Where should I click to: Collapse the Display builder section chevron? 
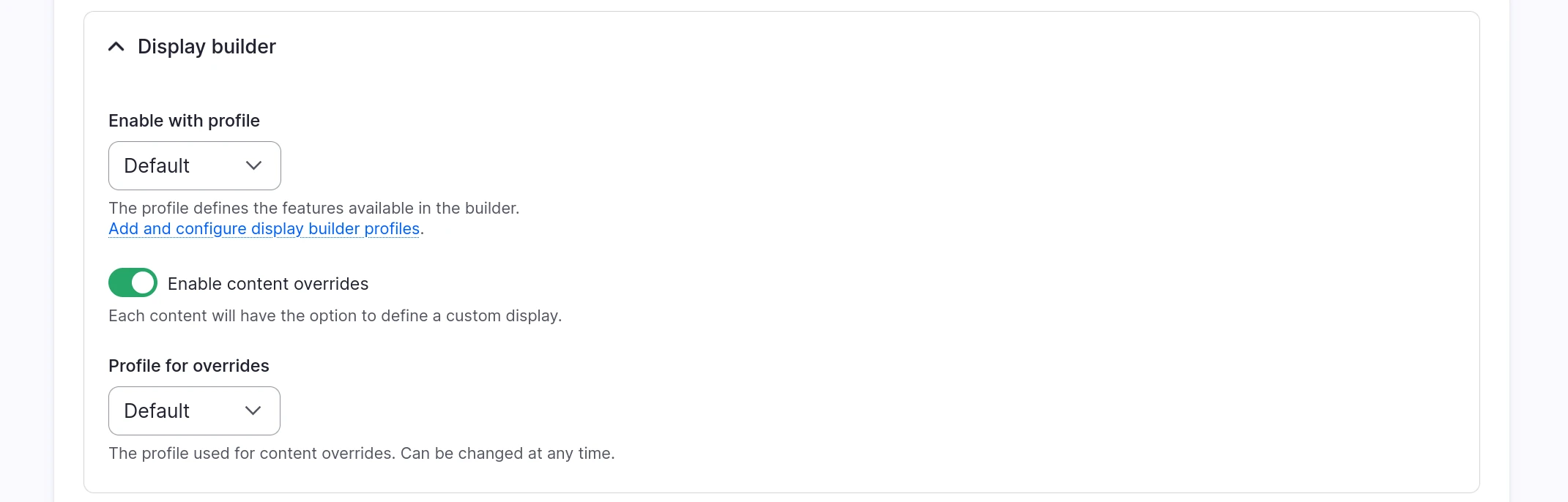pyautogui.click(x=116, y=47)
